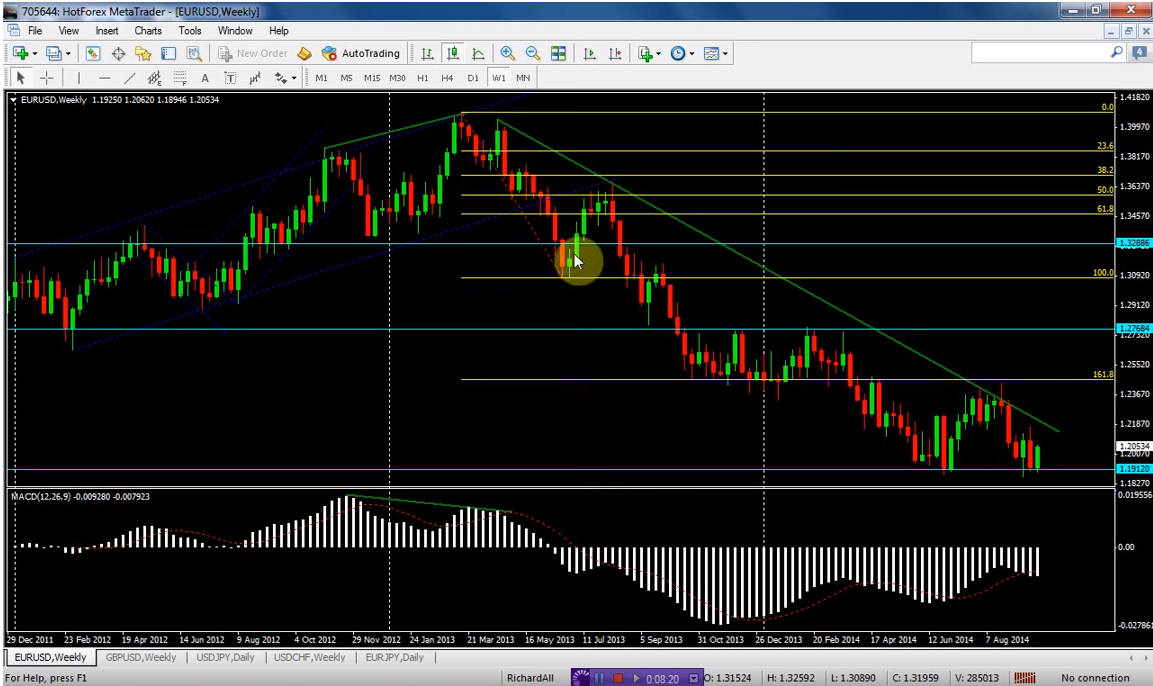Open the View menu
This screenshot has height=686, width=1153.
(x=68, y=31)
